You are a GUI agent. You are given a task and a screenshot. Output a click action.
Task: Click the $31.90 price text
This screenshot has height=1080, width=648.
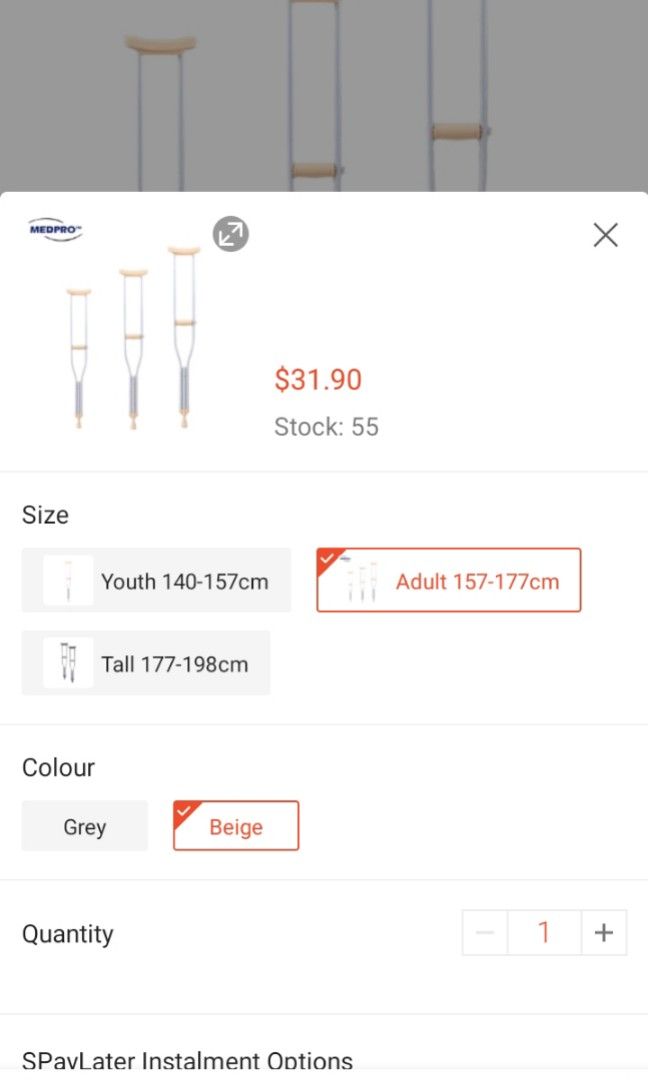coord(318,379)
